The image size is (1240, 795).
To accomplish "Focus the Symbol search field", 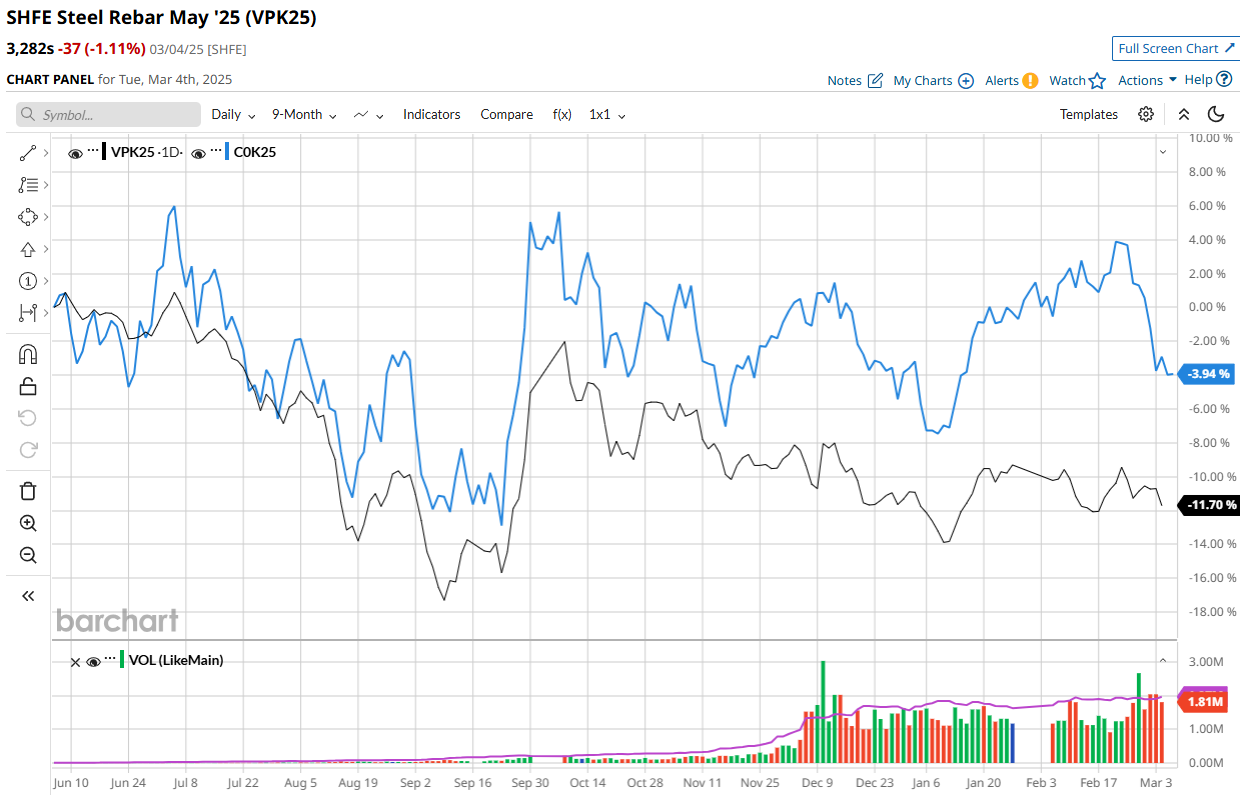I will click(x=108, y=115).
